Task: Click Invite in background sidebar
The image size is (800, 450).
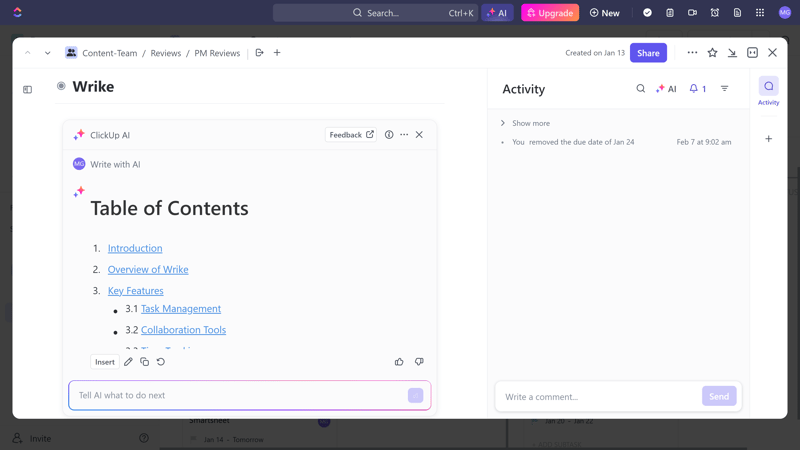Action: (34, 438)
